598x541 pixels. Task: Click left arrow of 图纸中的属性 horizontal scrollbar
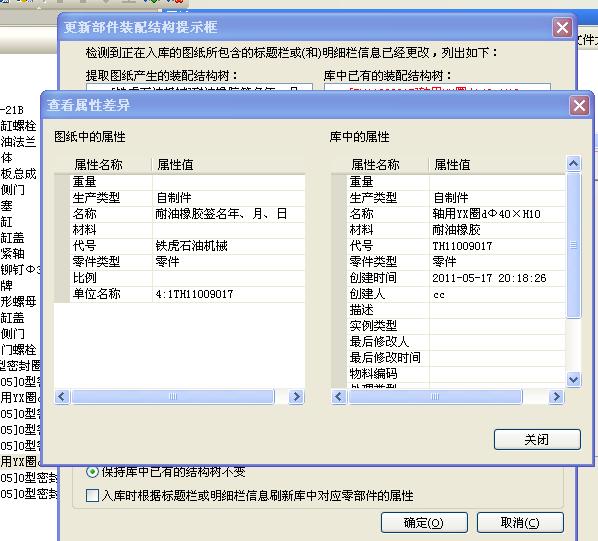(x=62, y=397)
